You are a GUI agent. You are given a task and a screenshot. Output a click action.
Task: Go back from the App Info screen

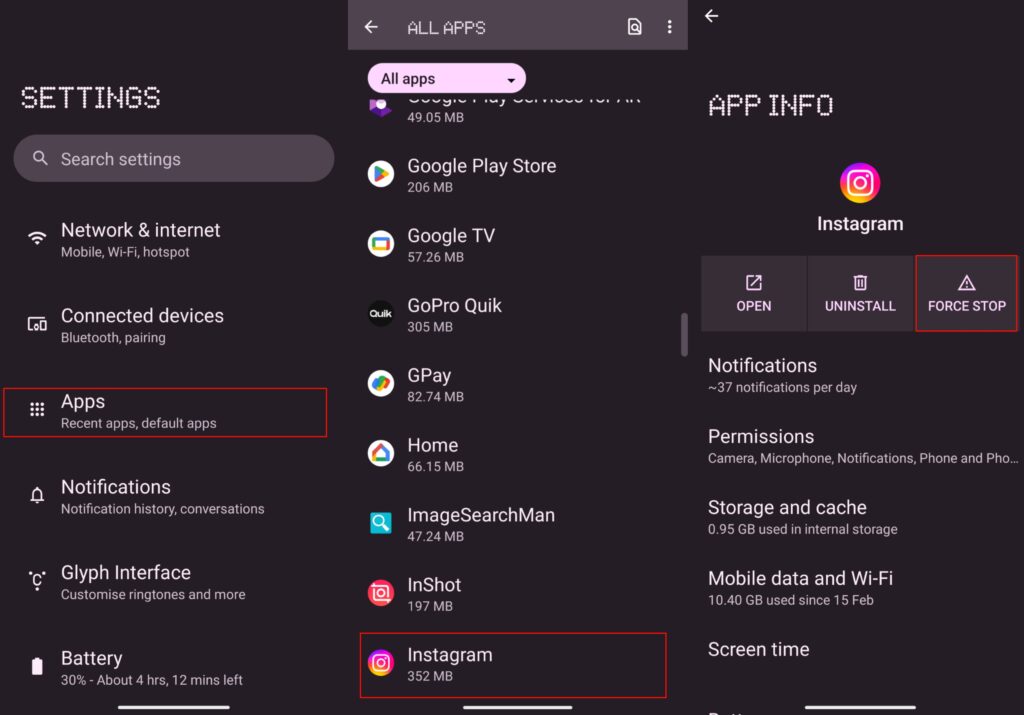(x=712, y=16)
